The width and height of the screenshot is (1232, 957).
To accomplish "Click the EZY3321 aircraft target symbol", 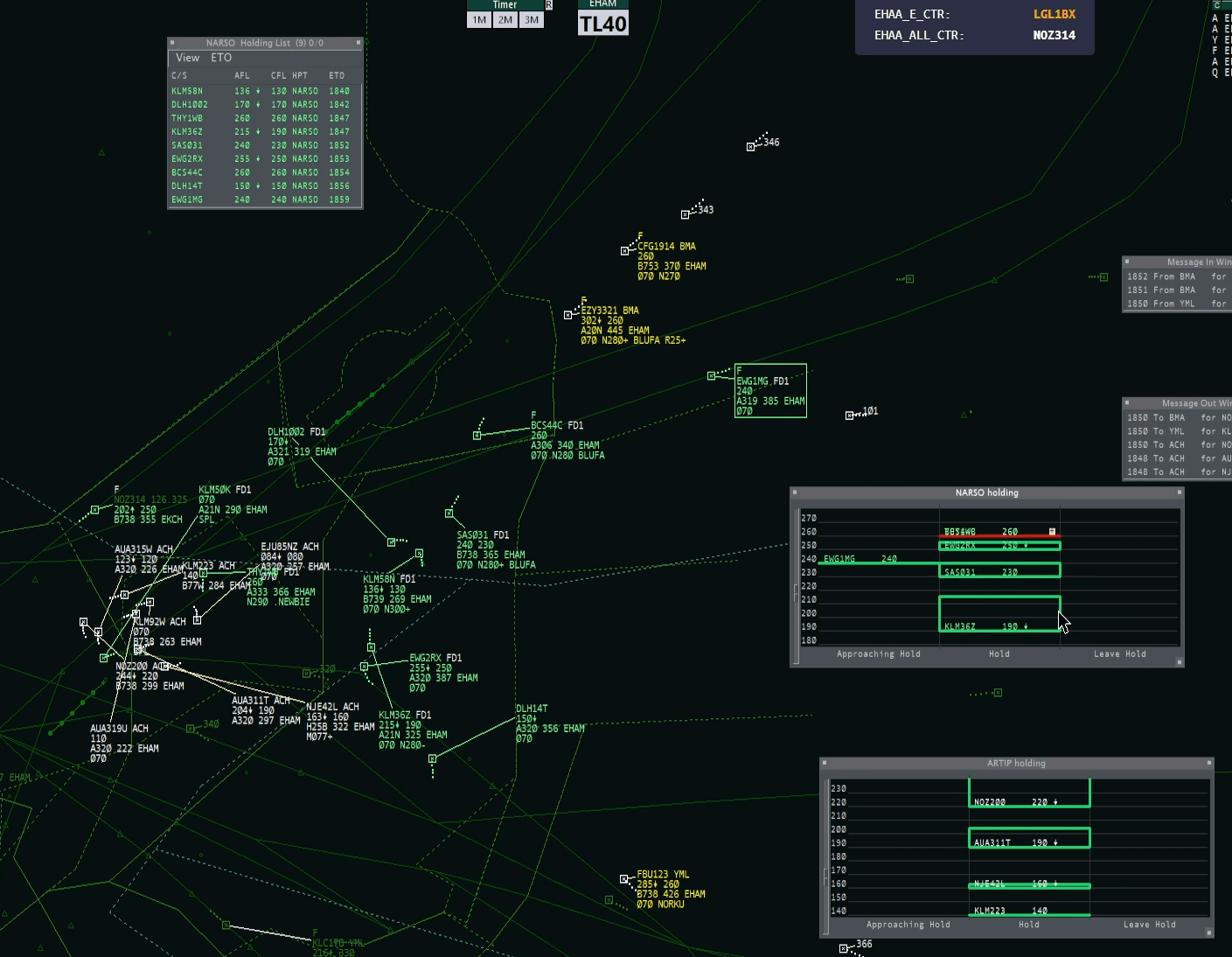I will point(567,315).
